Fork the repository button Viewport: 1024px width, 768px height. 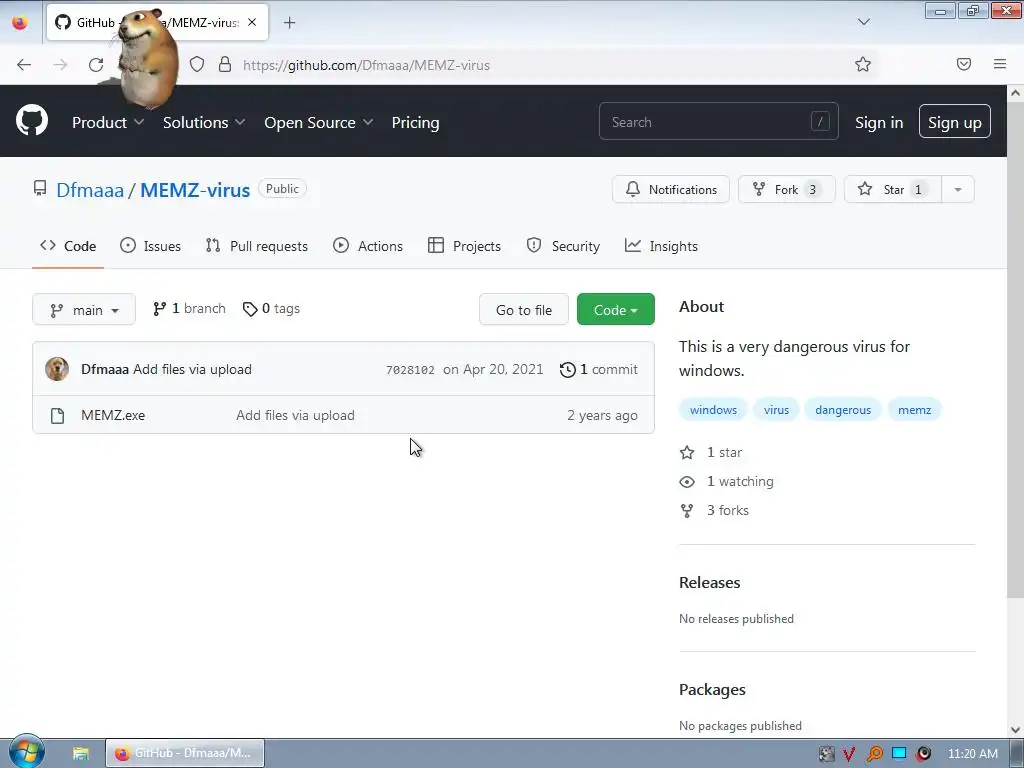pyautogui.click(x=787, y=189)
